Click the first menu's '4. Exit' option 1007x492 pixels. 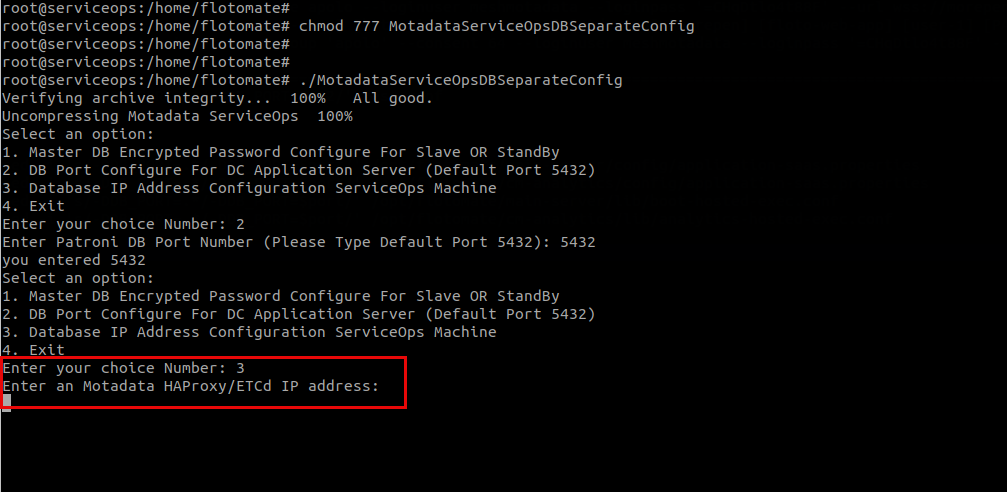point(33,206)
